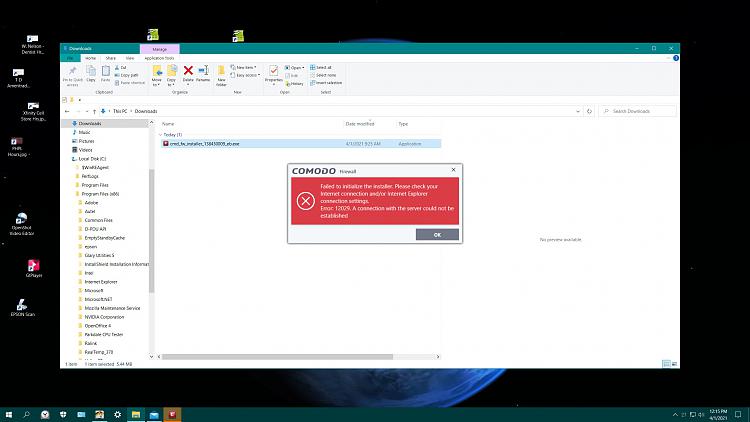Click This PC in the address bar

tap(120, 111)
